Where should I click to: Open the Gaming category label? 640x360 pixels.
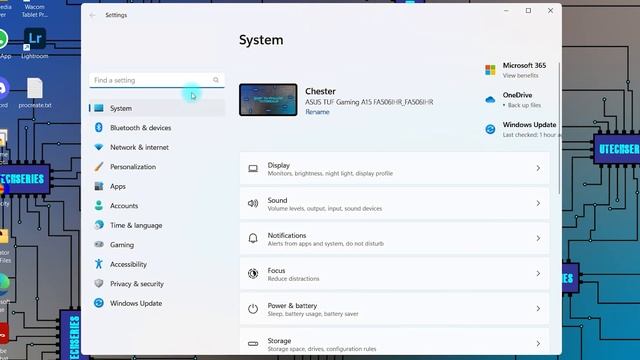[122, 245]
